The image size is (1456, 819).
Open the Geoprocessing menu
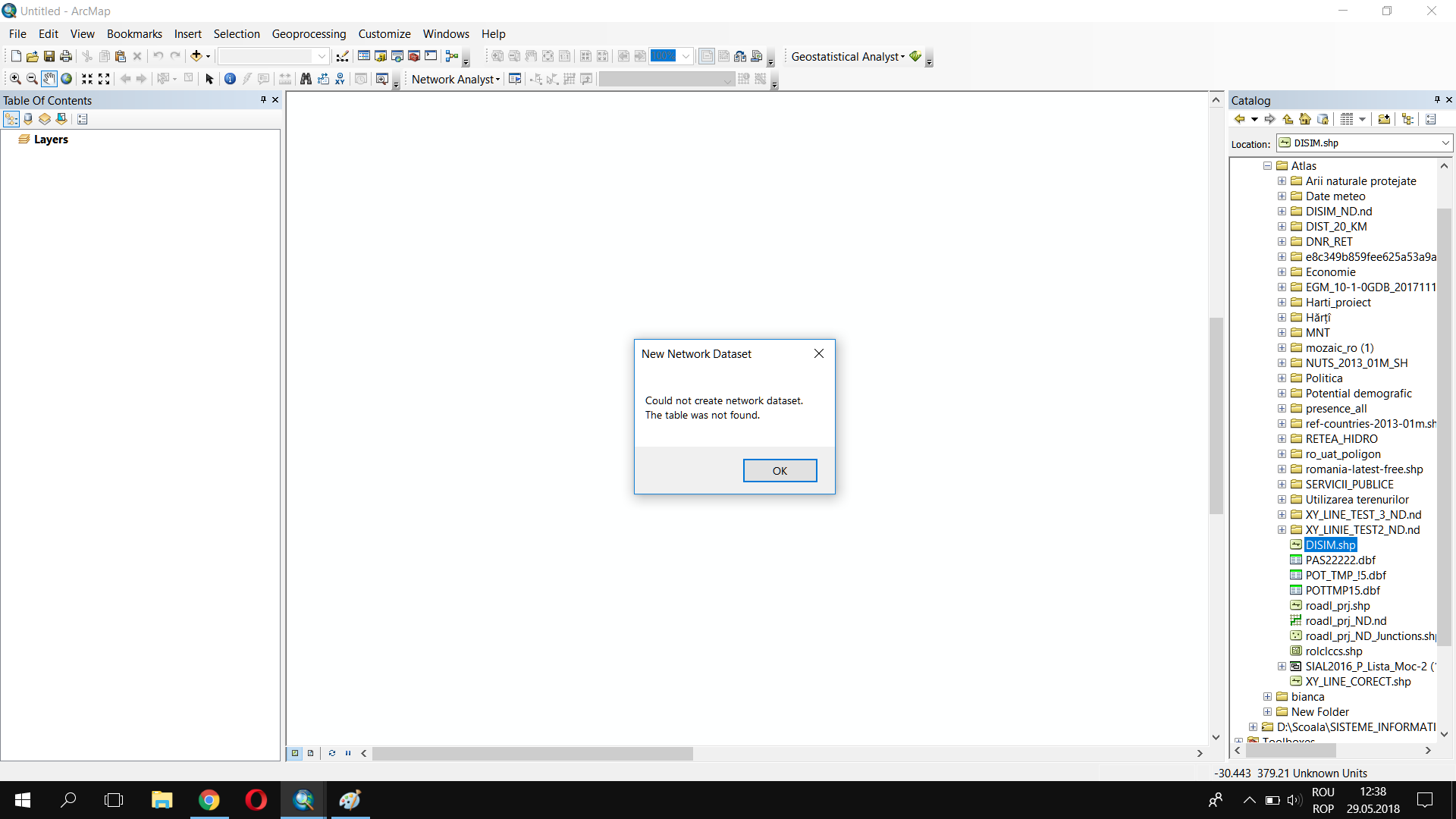tap(309, 34)
